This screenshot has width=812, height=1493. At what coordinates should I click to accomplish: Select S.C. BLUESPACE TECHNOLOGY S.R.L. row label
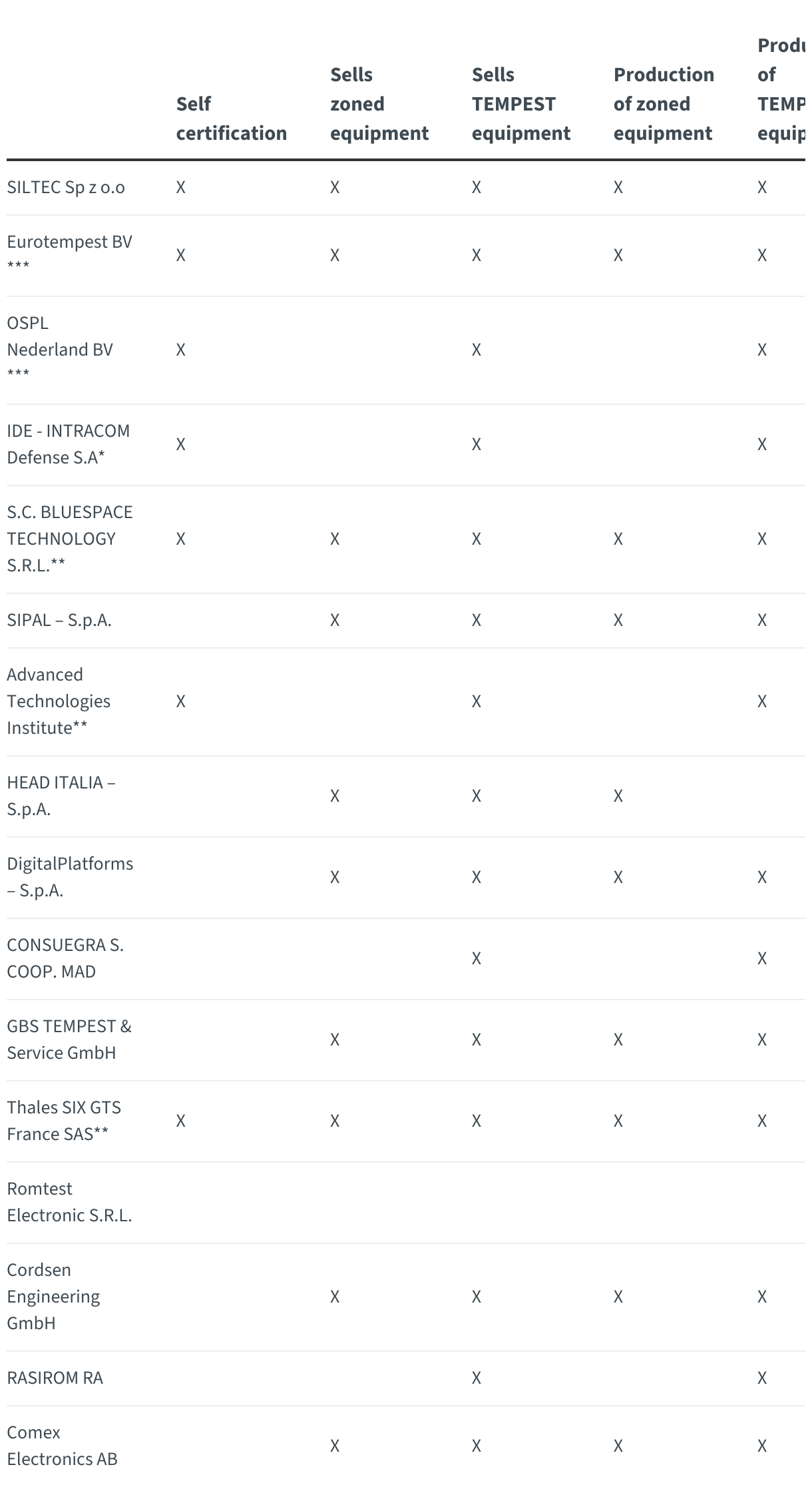pos(69,539)
